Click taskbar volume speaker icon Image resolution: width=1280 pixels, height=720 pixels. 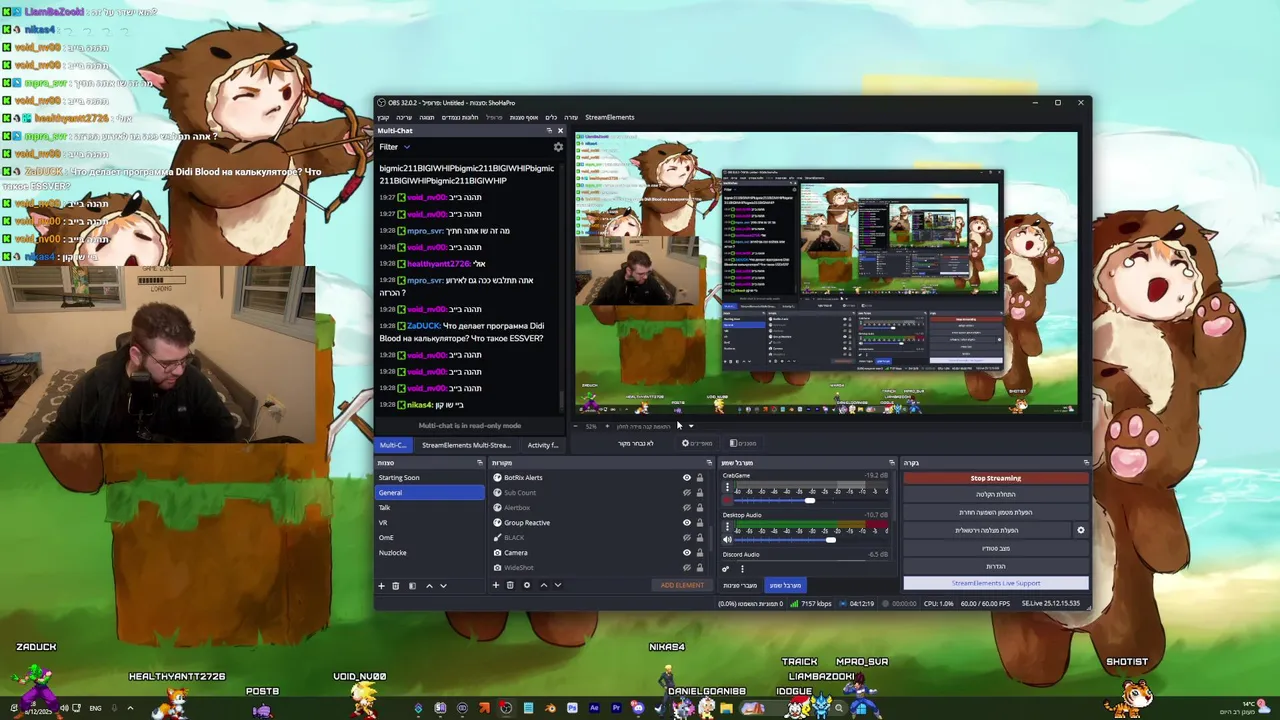coord(64,708)
